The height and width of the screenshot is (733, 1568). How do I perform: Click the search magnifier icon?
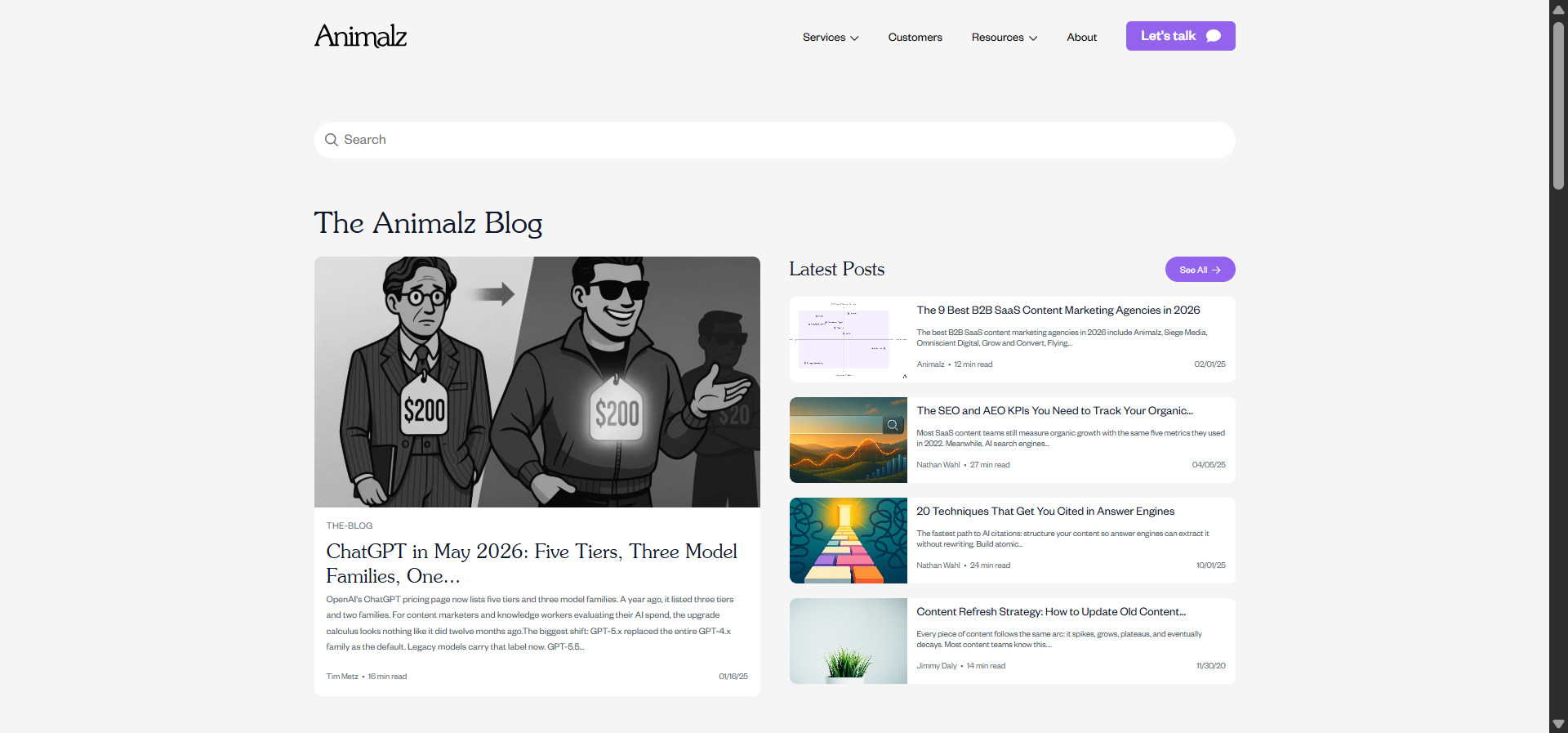332,140
